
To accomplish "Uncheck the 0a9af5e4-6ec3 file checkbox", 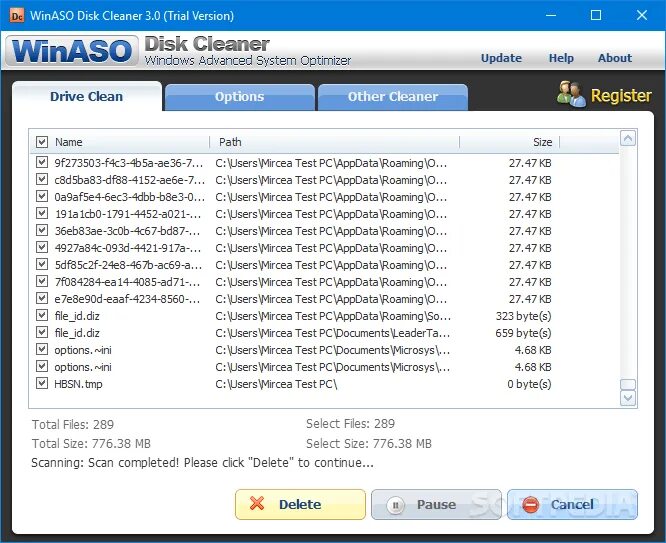I will pos(42,196).
